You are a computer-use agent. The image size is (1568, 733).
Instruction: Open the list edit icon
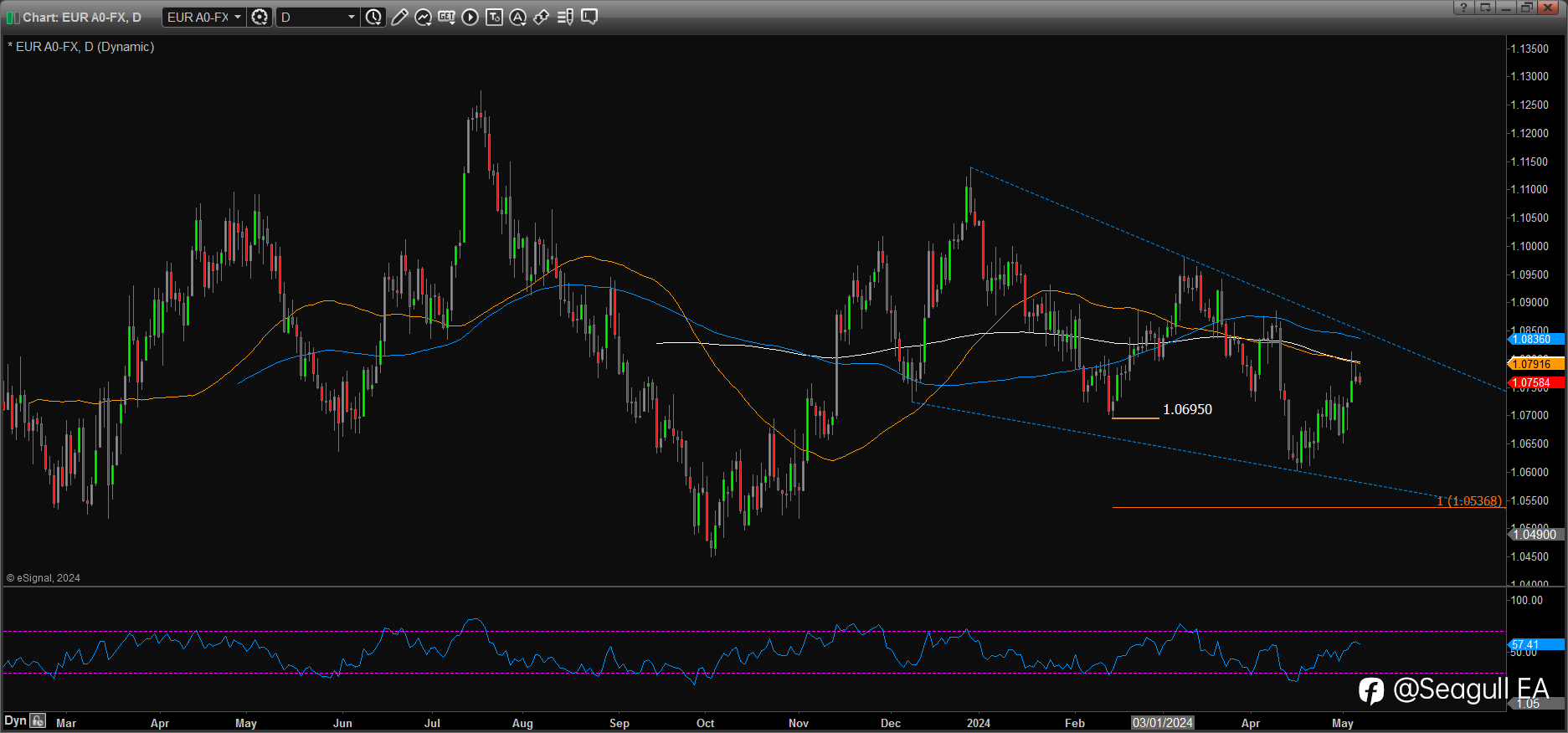pos(565,17)
